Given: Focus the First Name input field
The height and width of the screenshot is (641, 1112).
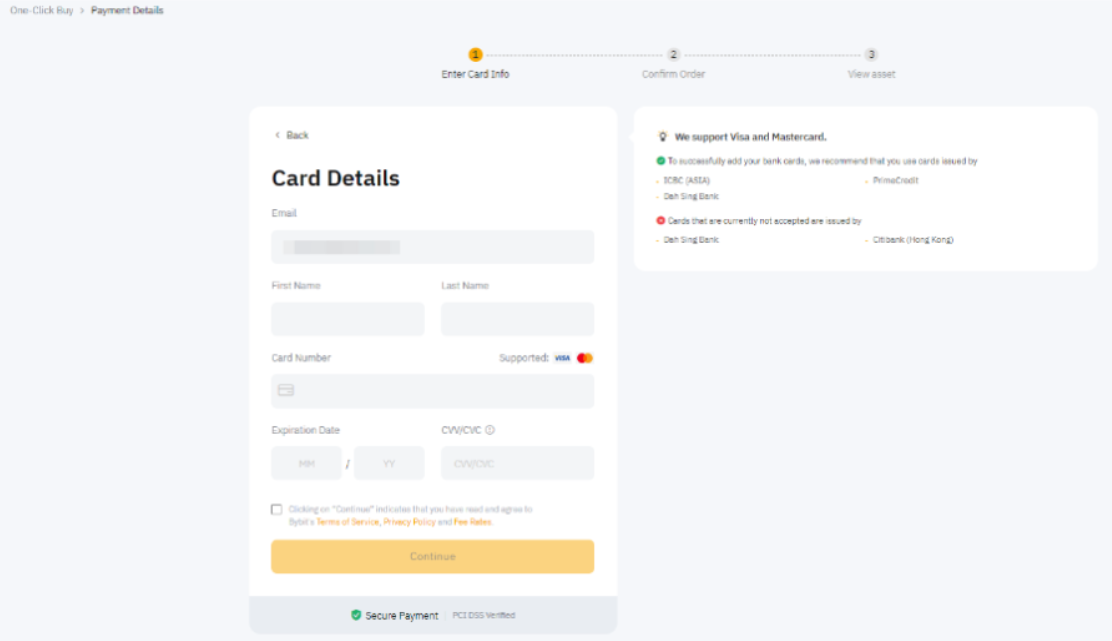Looking at the screenshot, I should click(347, 319).
